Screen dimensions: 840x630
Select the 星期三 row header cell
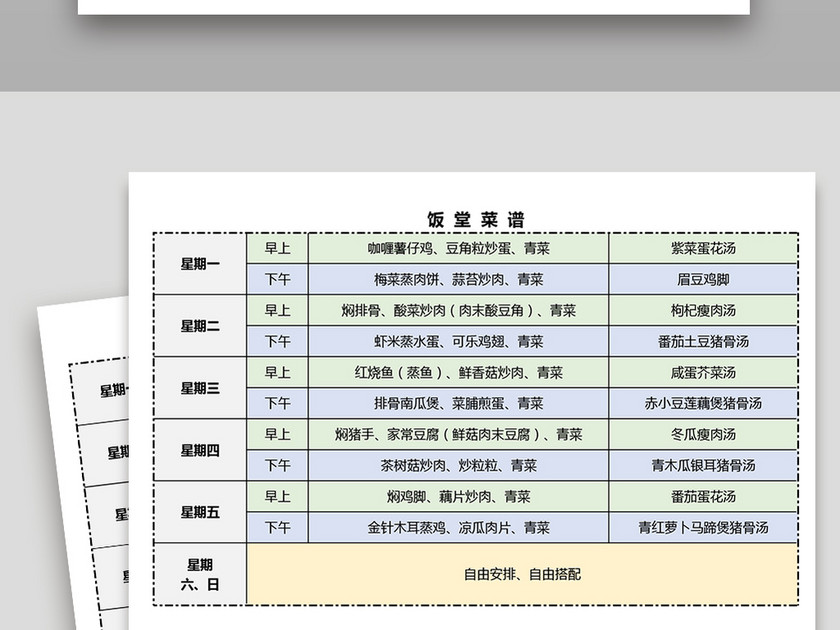pos(200,389)
